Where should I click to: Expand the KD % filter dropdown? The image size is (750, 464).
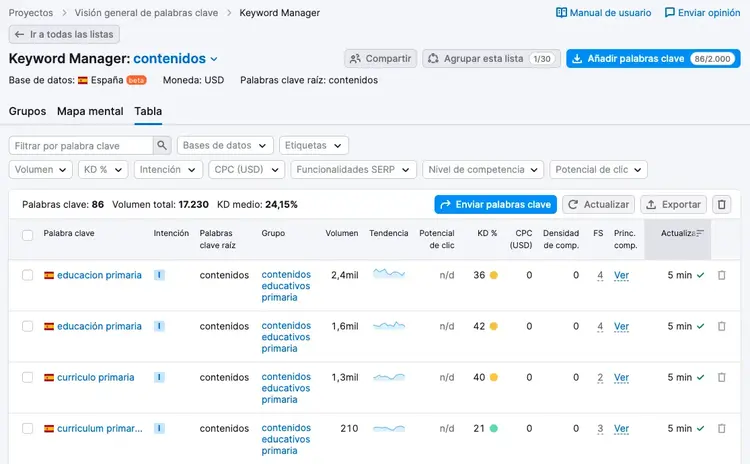103,169
